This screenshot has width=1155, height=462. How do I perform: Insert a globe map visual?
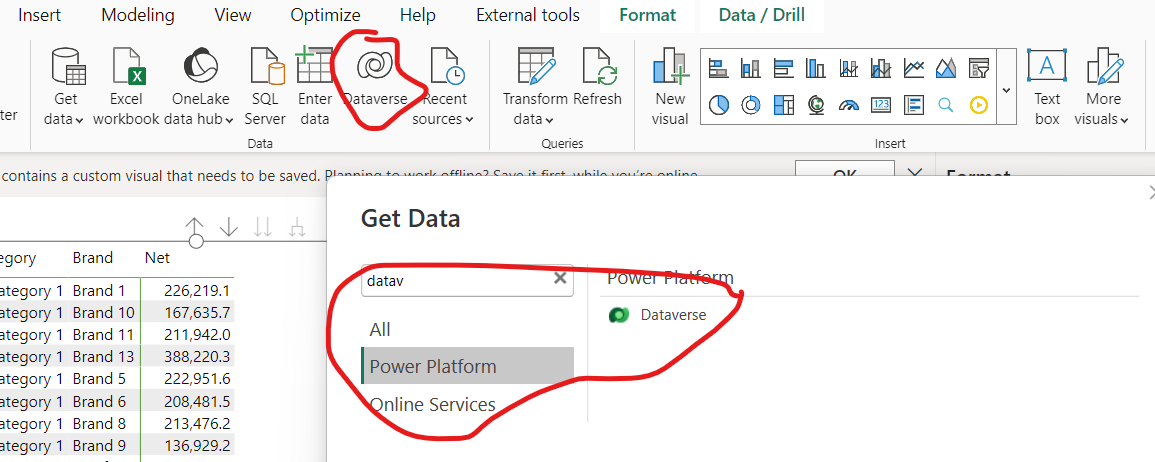815,105
